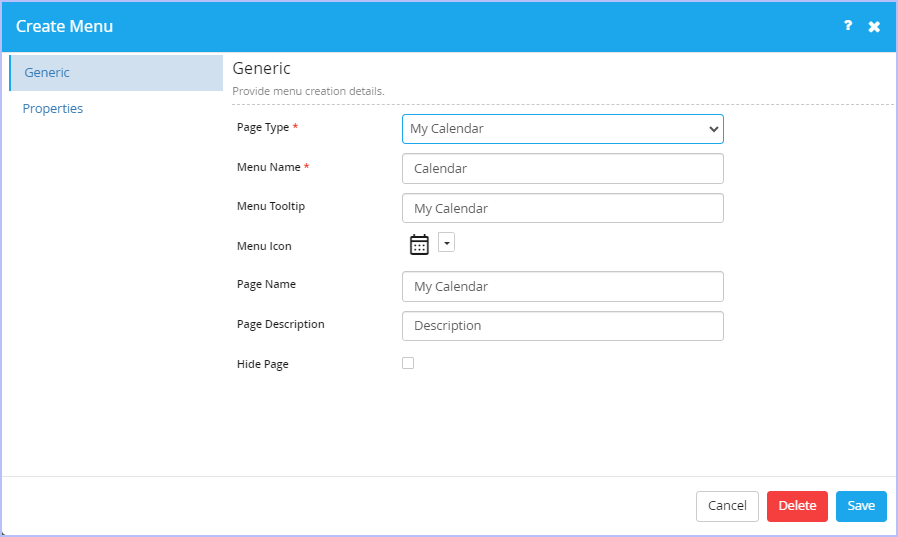Click Cancel button
The width and height of the screenshot is (898, 537).
click(727, 506)
